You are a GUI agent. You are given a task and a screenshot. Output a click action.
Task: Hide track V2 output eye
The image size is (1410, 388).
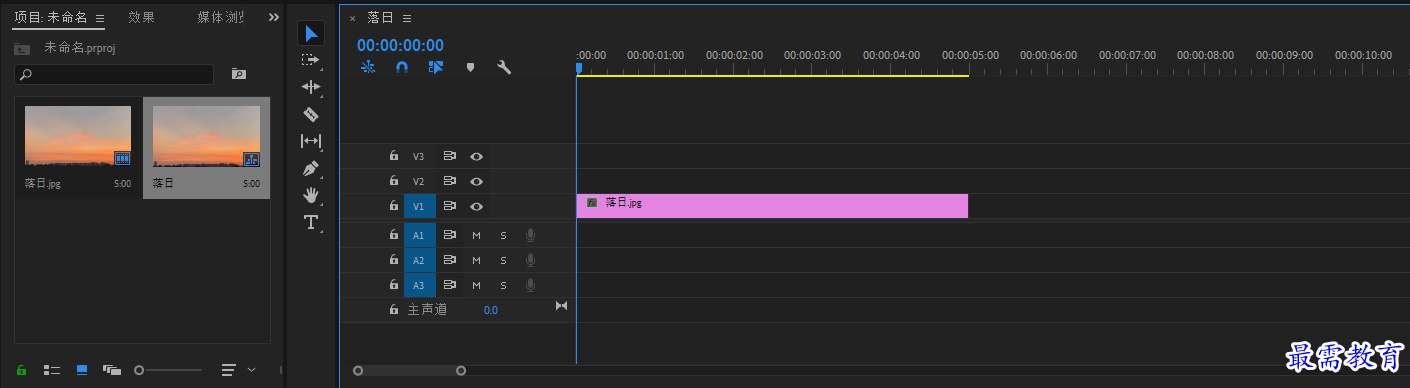point(477,181)
